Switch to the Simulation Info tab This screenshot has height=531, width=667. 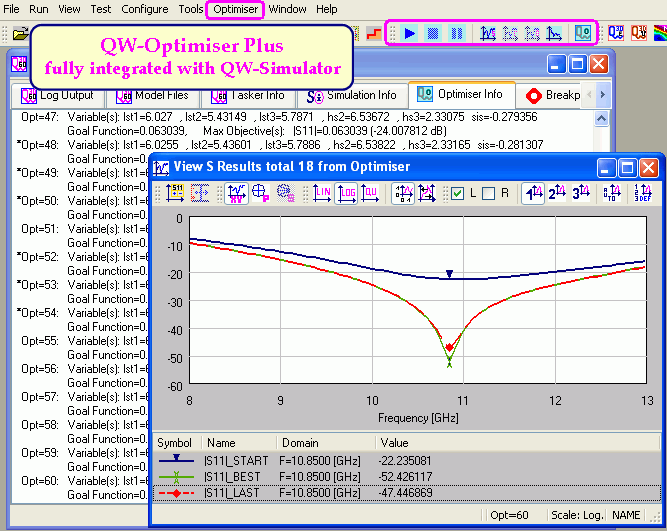[351, 96]
